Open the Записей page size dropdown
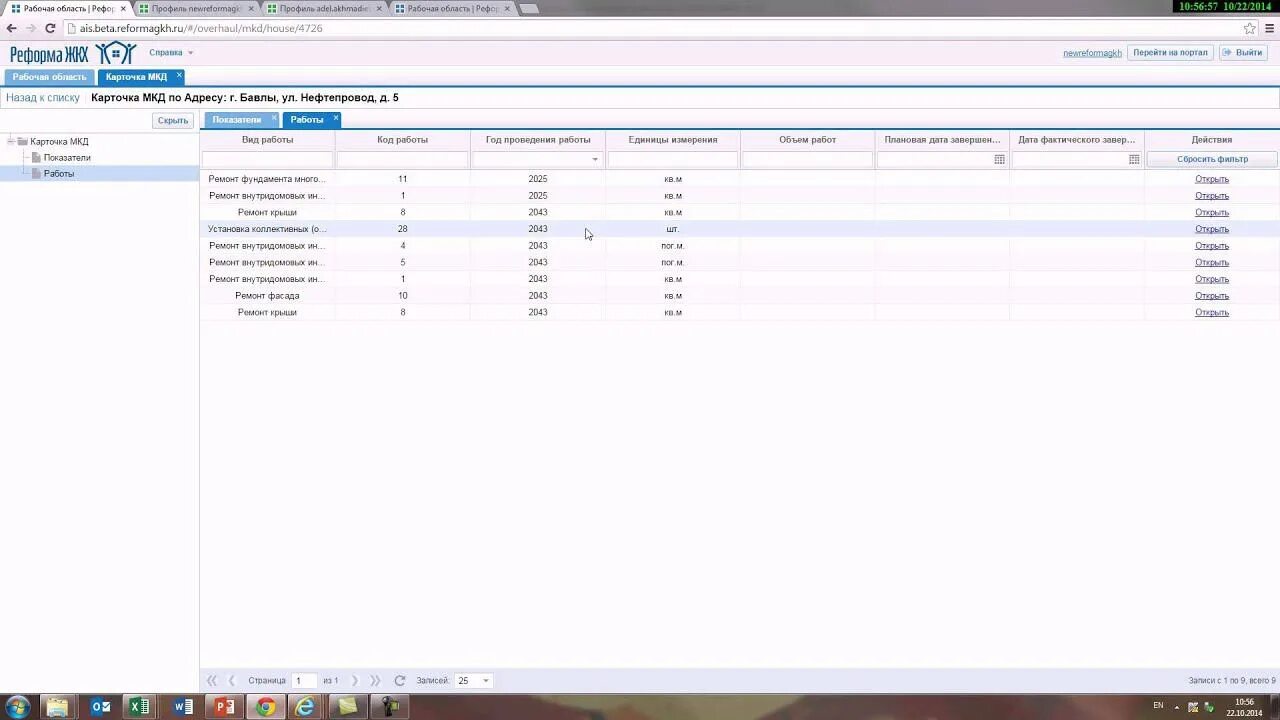Viewport: 1280px width, 720px height. (x=486, y=680)
